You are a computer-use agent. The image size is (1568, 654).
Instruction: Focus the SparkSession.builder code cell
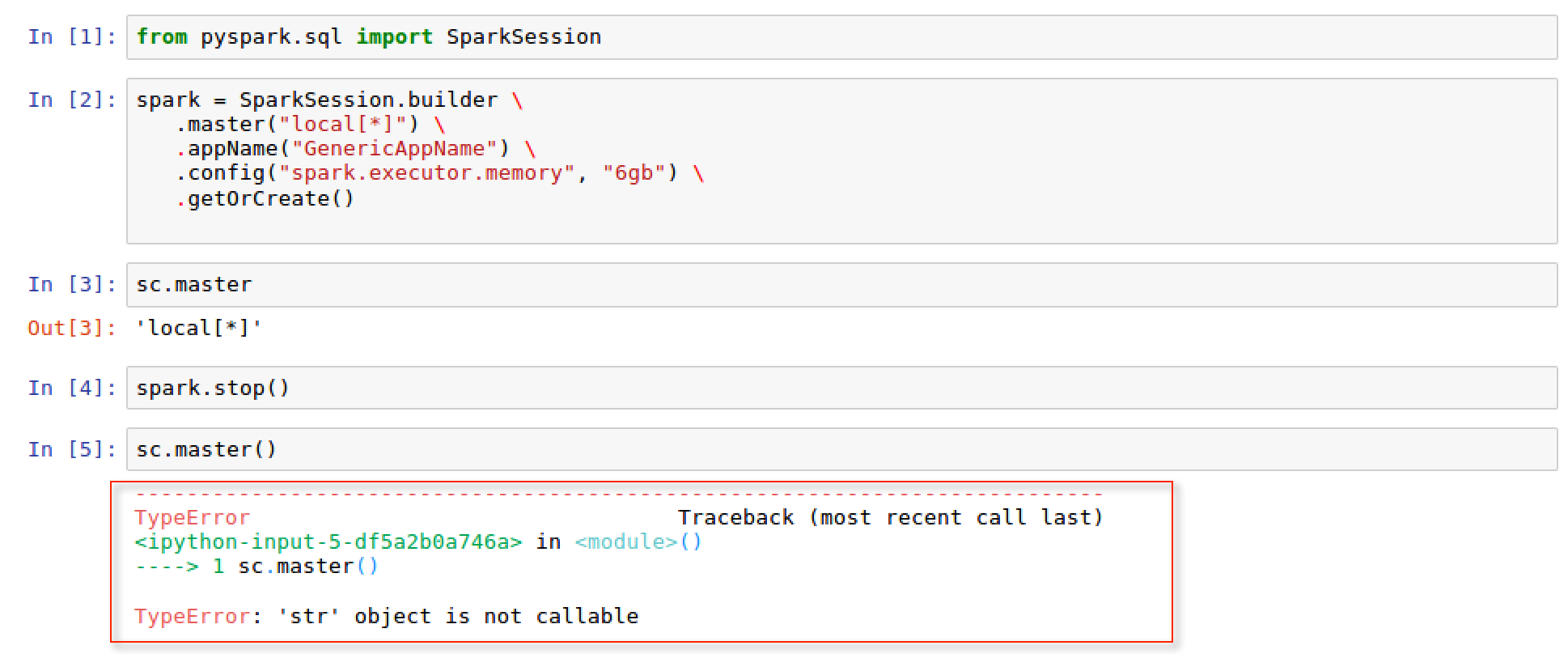[841, 160]
